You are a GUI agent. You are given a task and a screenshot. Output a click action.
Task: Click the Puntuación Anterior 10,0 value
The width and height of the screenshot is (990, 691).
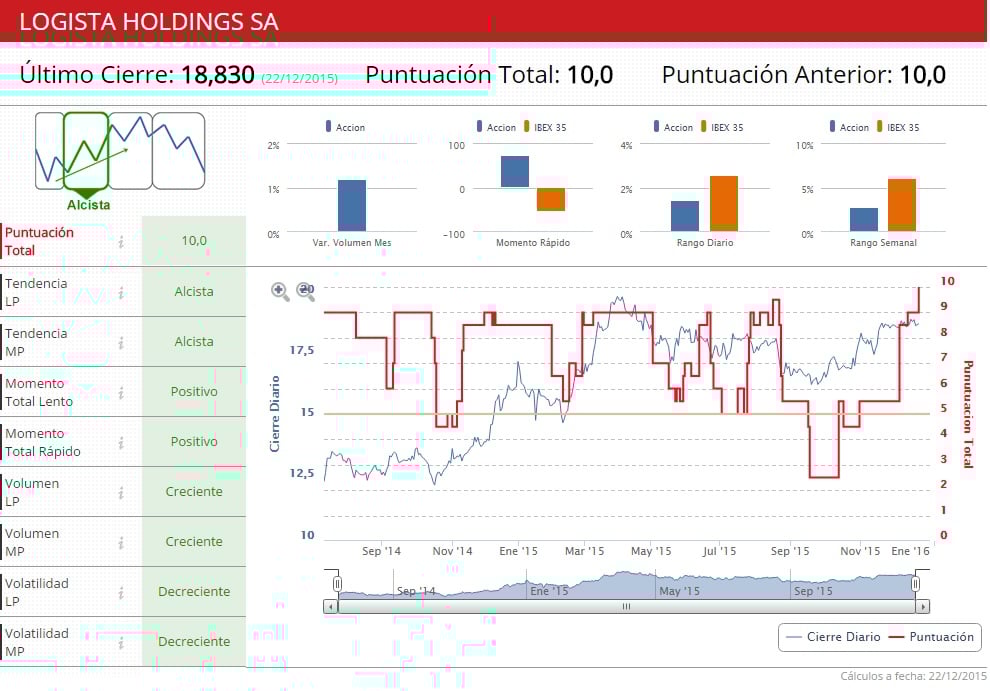coord(922,75)
